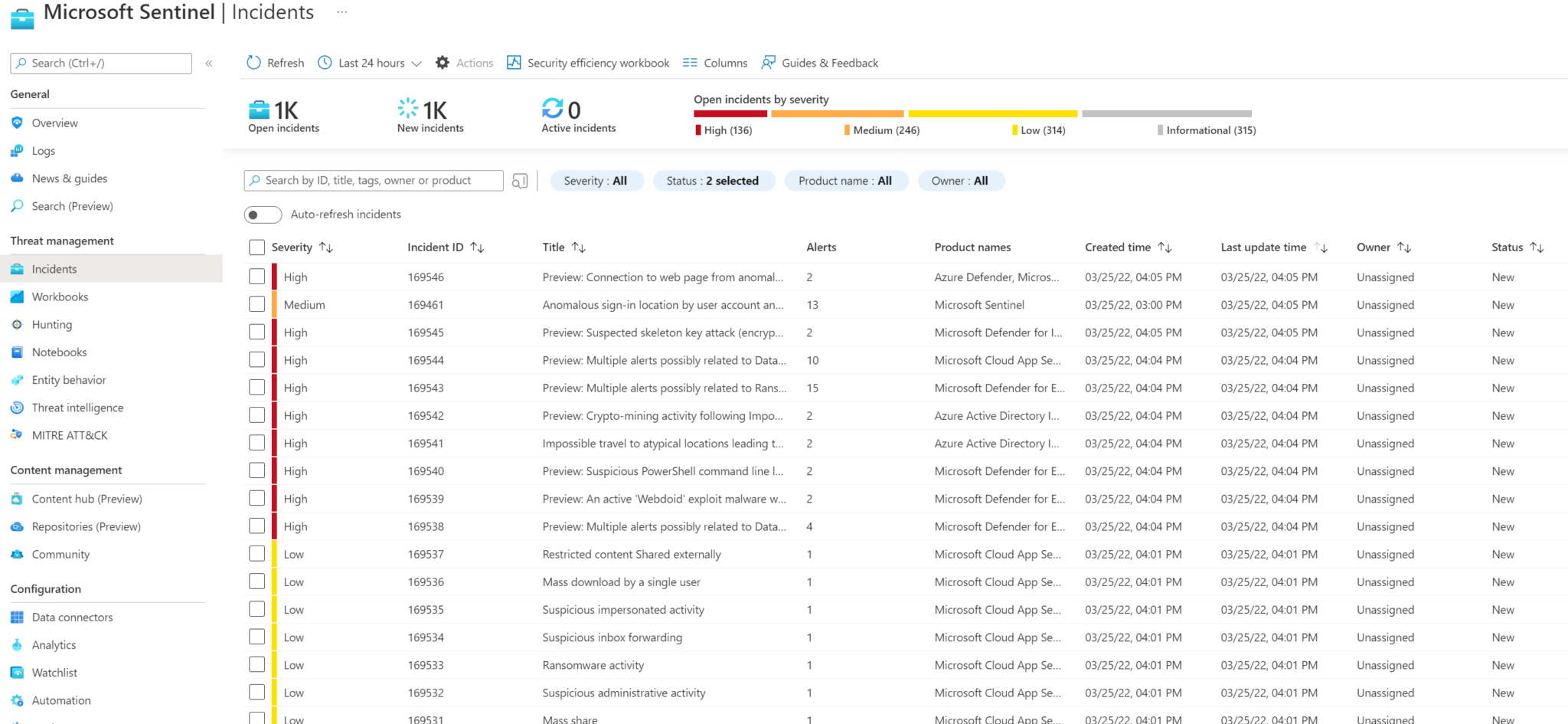The width and height of the screenshot is (1568, 724).
Task: Check the checkbox for incident 169546
Action: tap(256, 276)
